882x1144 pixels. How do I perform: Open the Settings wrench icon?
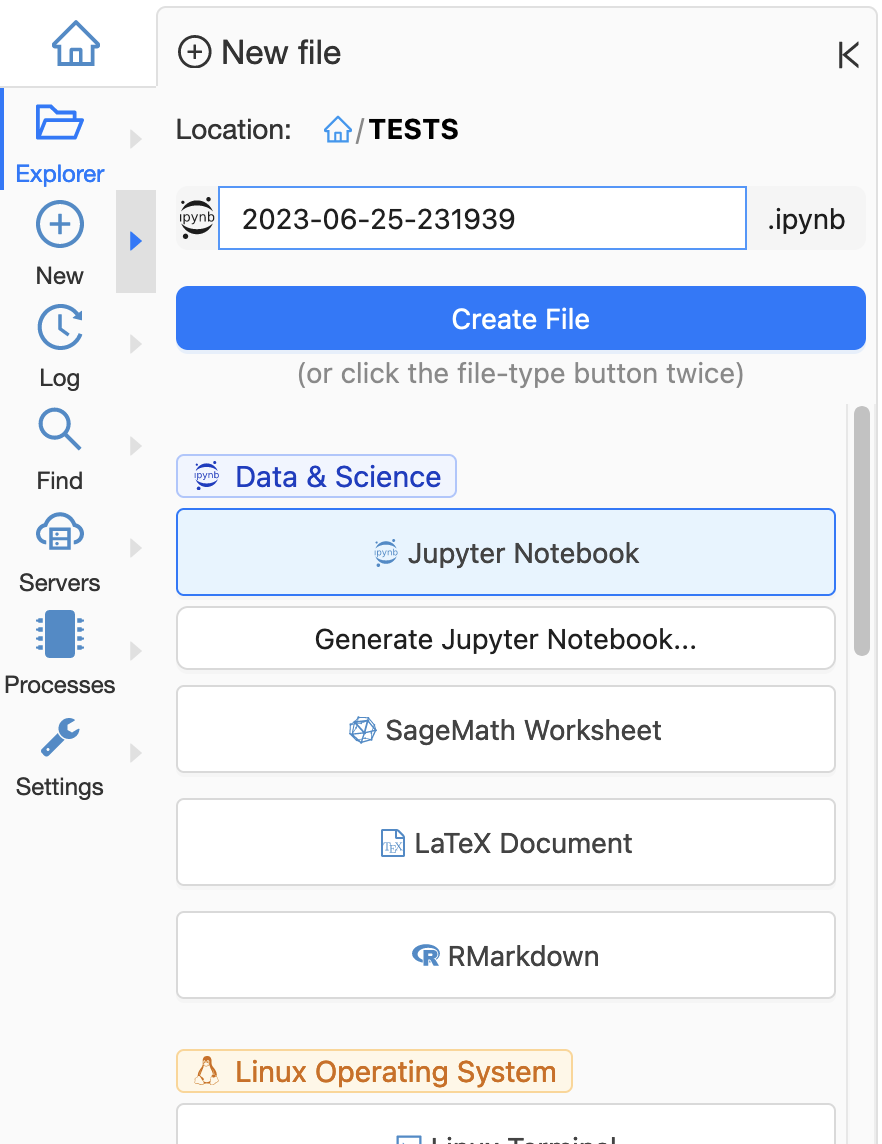click(59, 738)
